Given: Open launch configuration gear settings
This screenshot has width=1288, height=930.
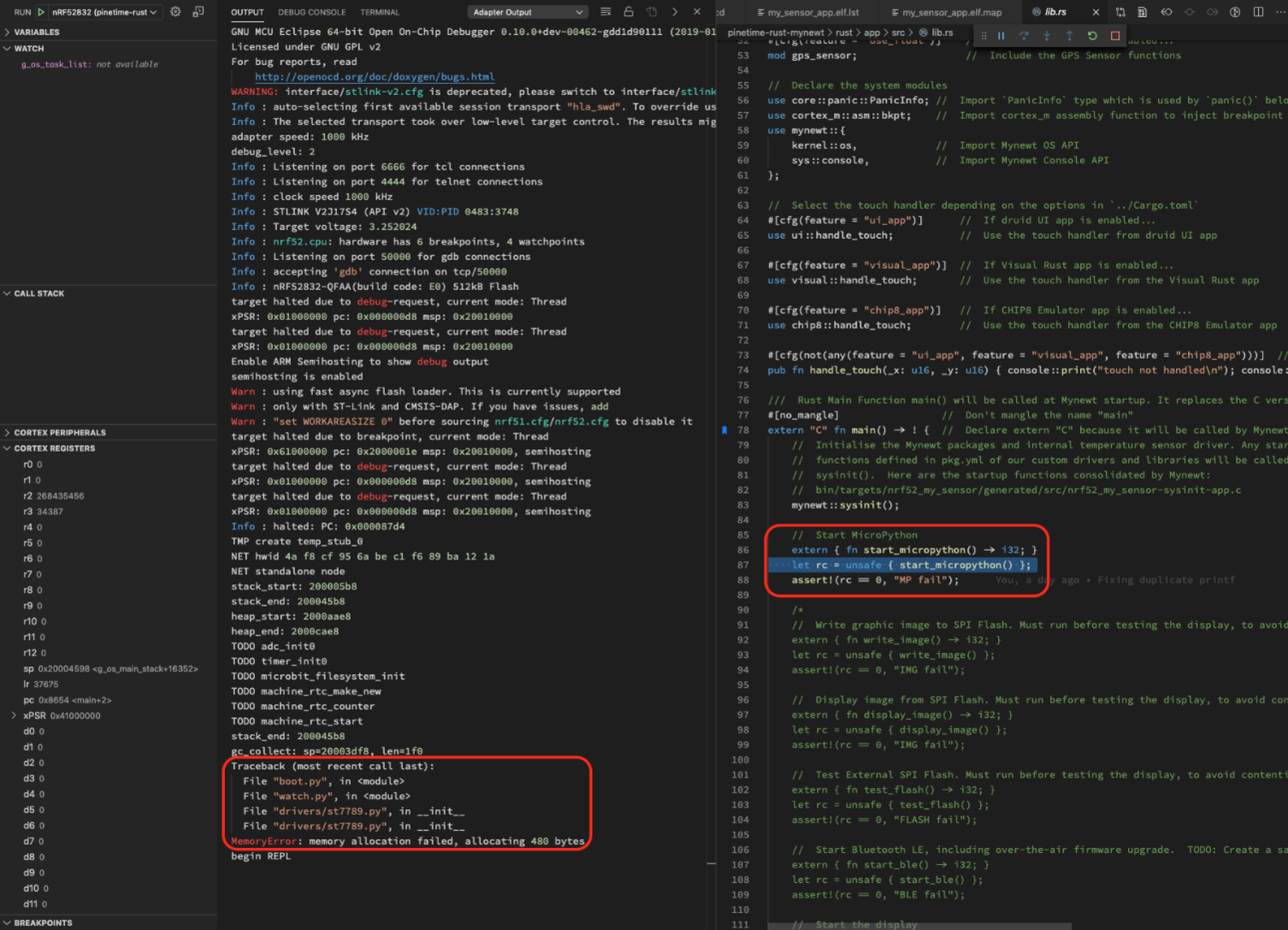Looking at the screenshot, I should (175, 12).
